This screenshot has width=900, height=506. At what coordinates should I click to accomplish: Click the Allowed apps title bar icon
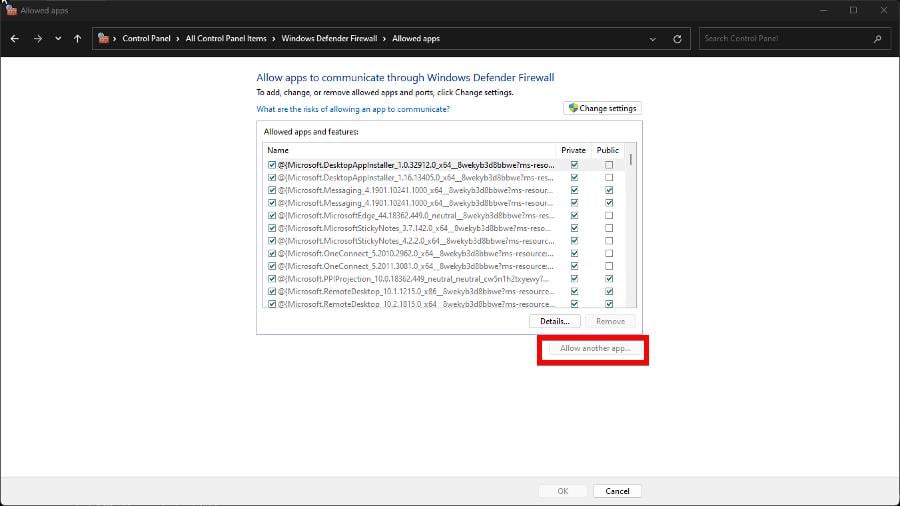[11, 10]
